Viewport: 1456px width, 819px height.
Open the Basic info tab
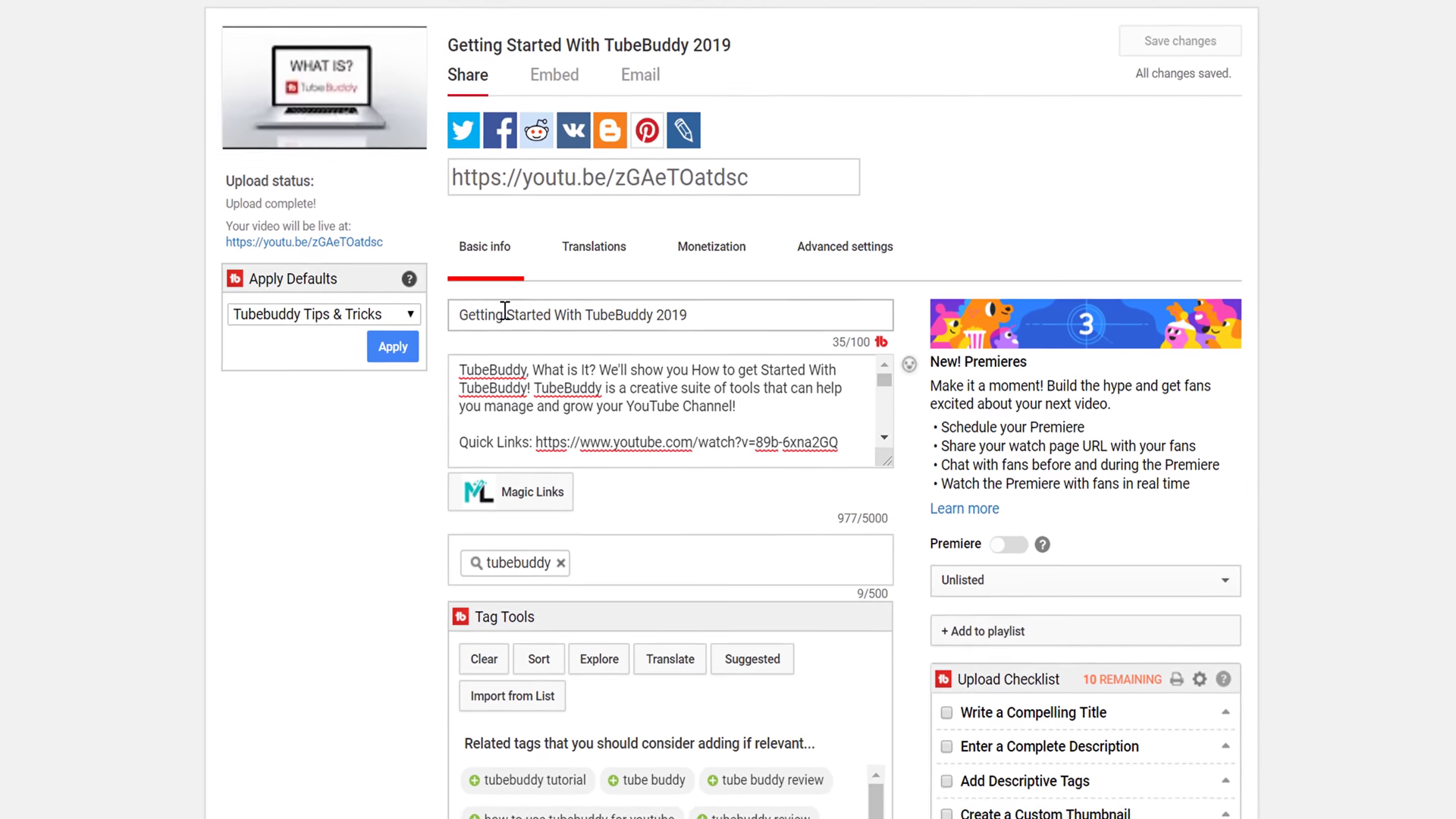tap(485, 246)
